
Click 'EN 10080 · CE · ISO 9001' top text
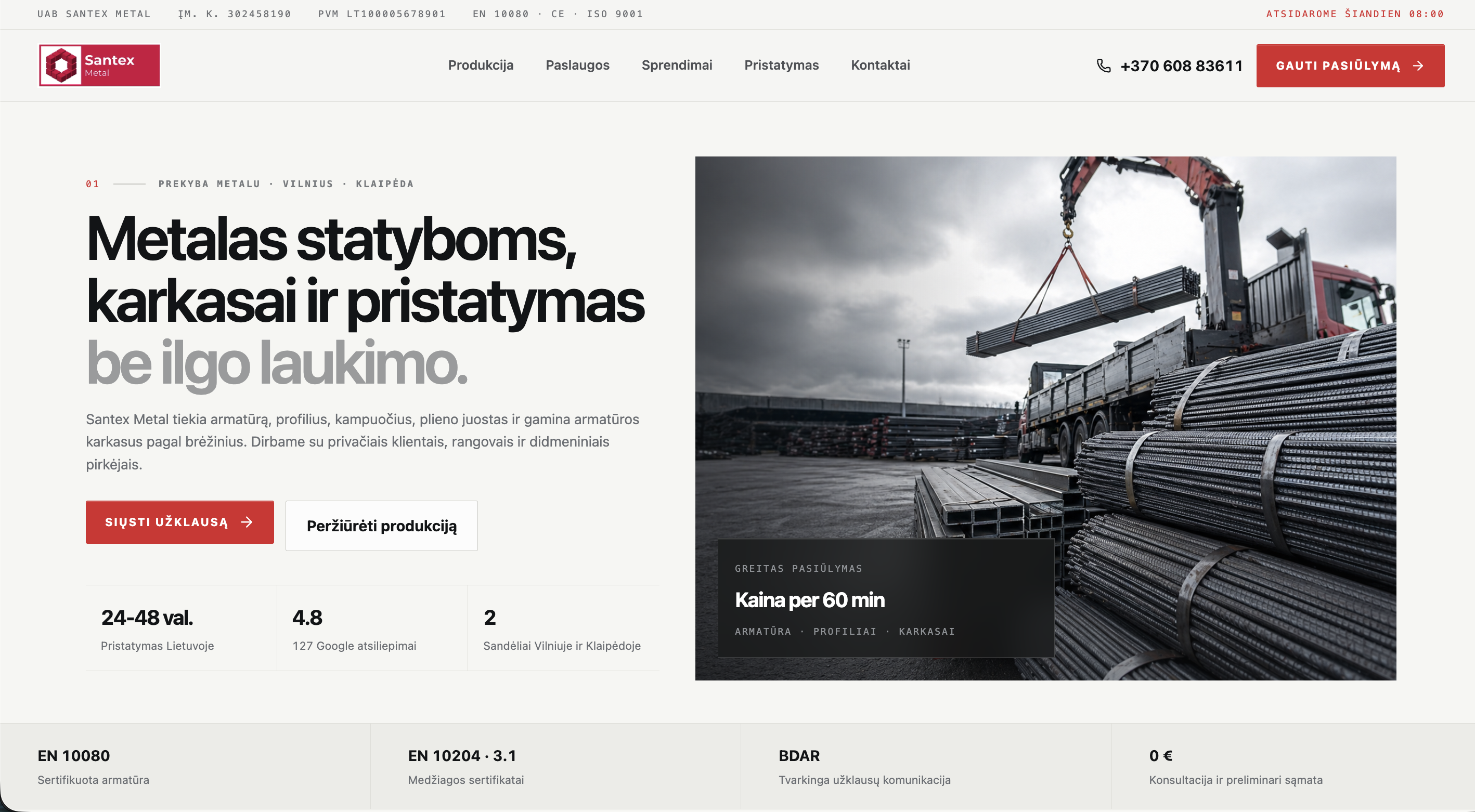558,14
